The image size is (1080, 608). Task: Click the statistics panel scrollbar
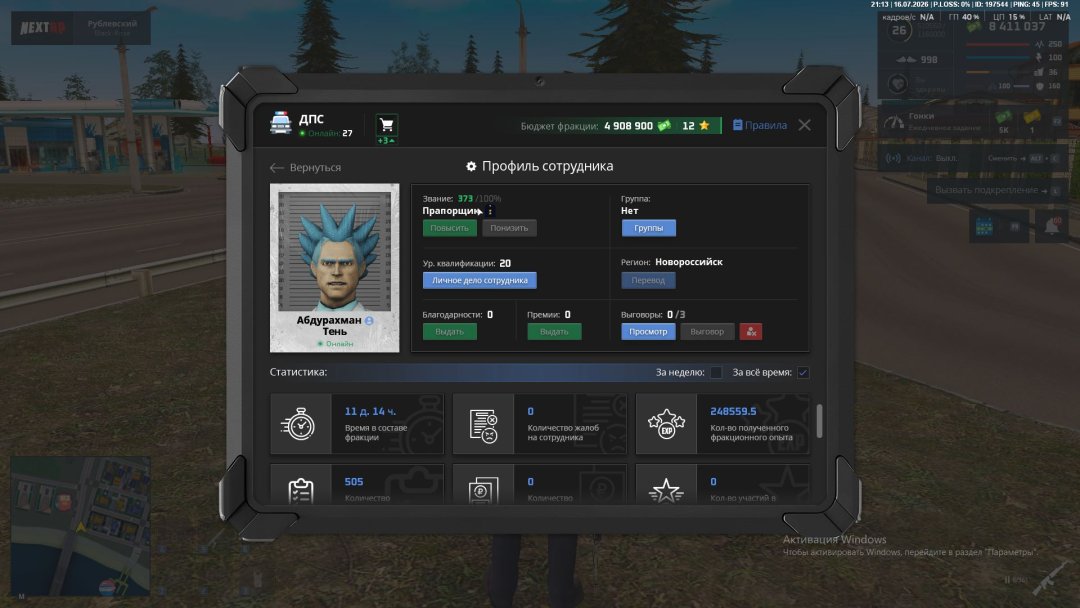point(819,421)
